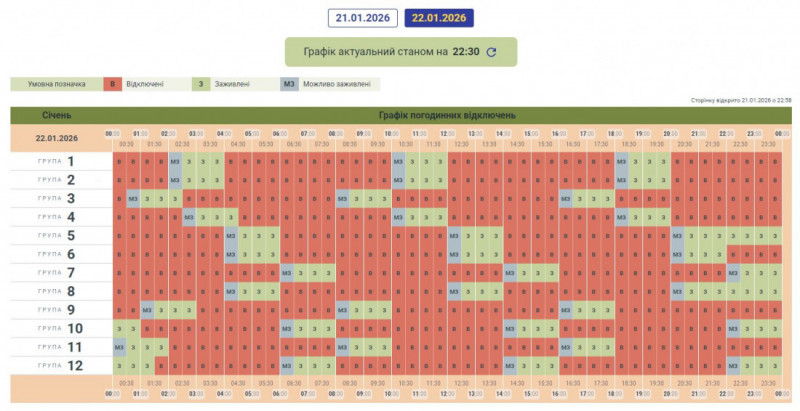Click the 'Січень' month header cell

point(57,115)
